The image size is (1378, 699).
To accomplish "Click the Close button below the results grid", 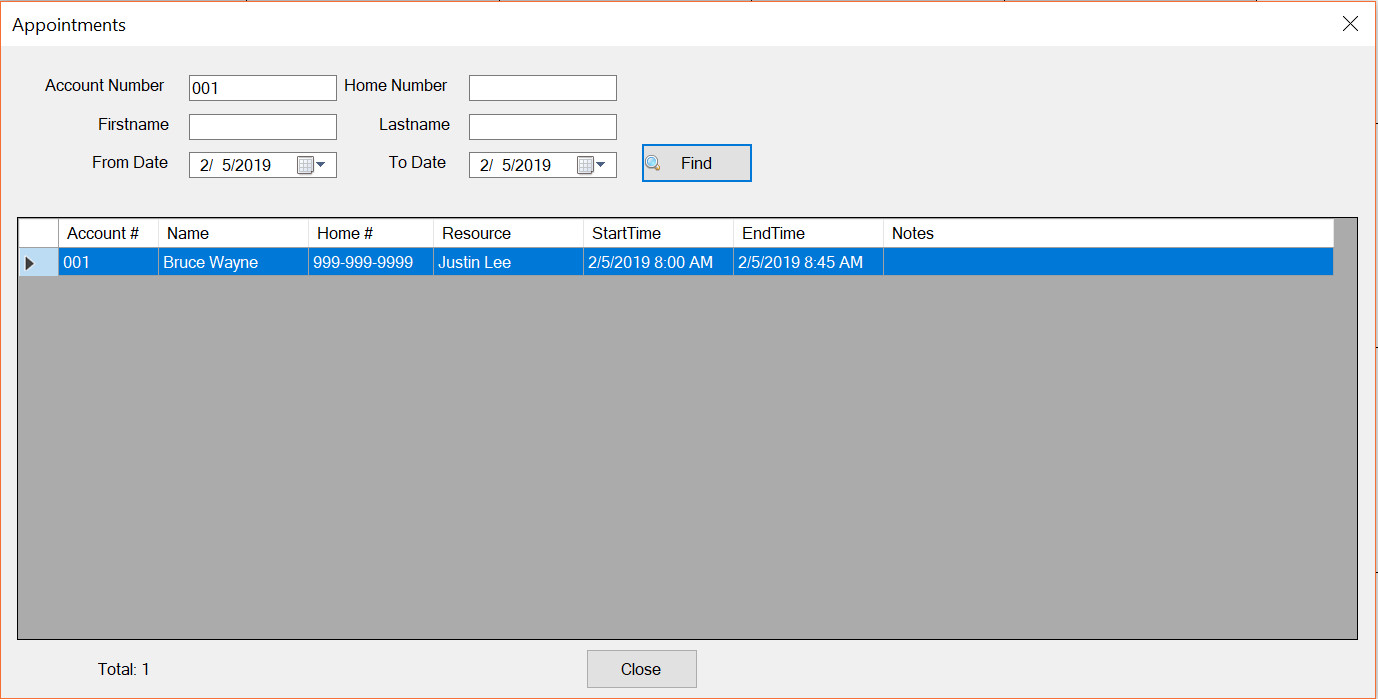I will click(x=641, y=669).
